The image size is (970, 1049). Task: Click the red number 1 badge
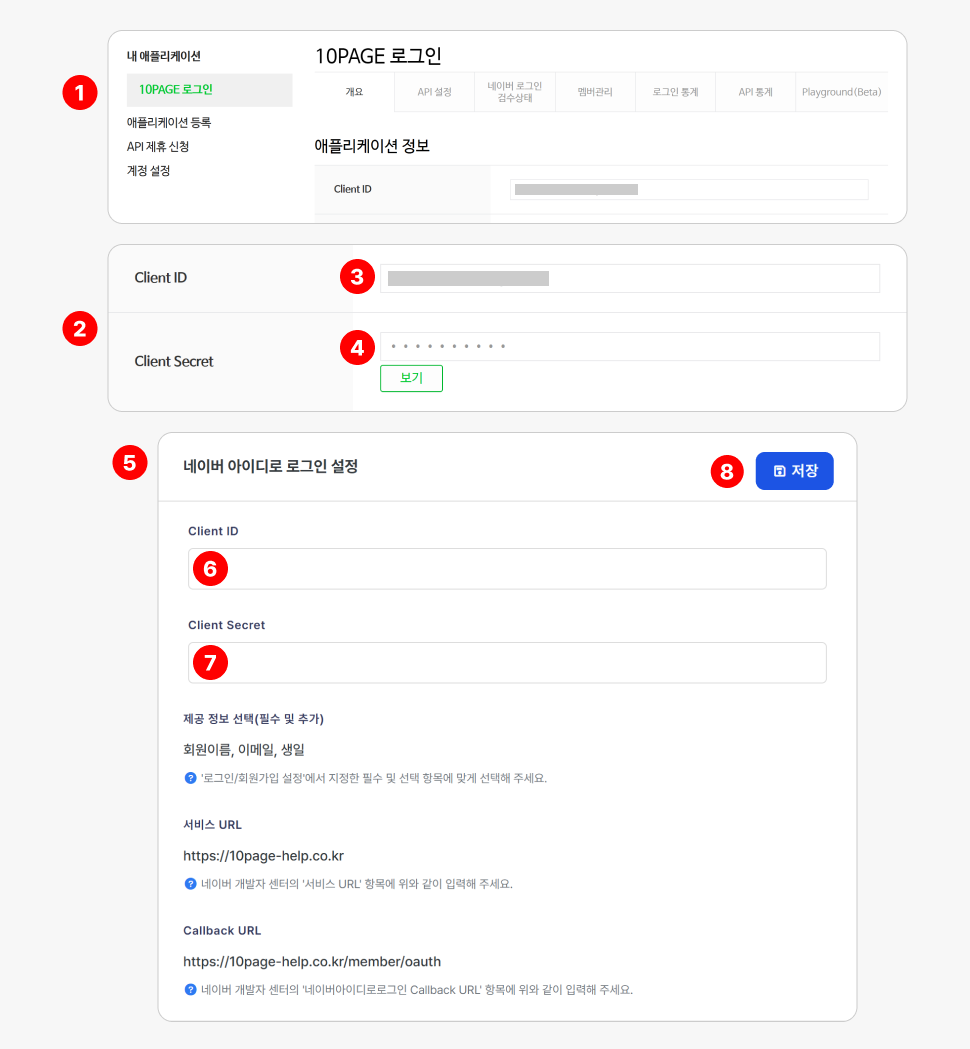pyautogui.click(x=79, y=93)
